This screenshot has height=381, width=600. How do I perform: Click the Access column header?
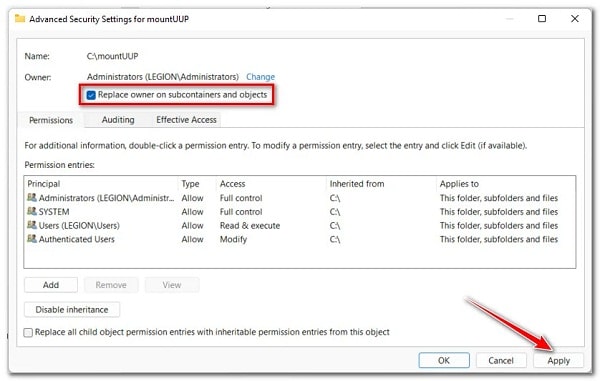271,184
